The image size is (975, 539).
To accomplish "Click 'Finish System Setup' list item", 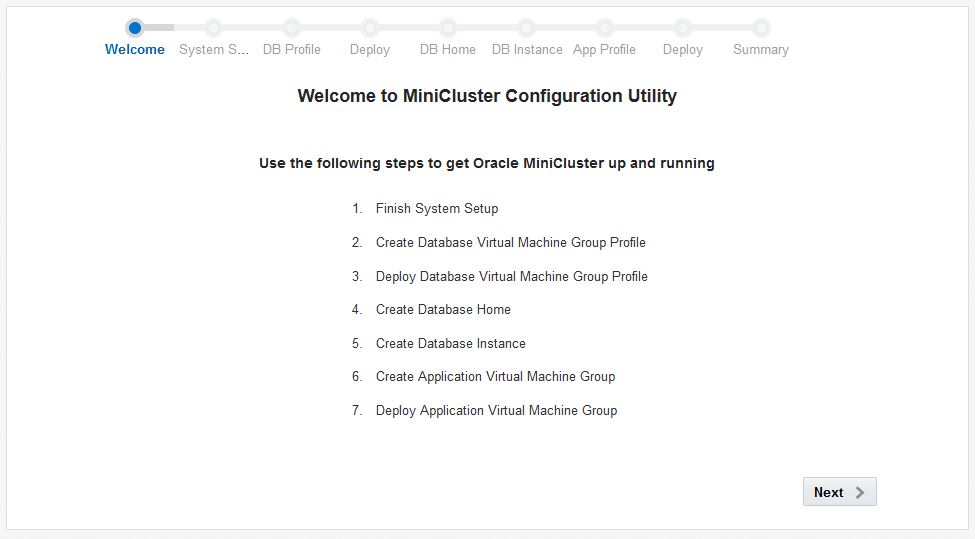I will (x=437, y=209).
